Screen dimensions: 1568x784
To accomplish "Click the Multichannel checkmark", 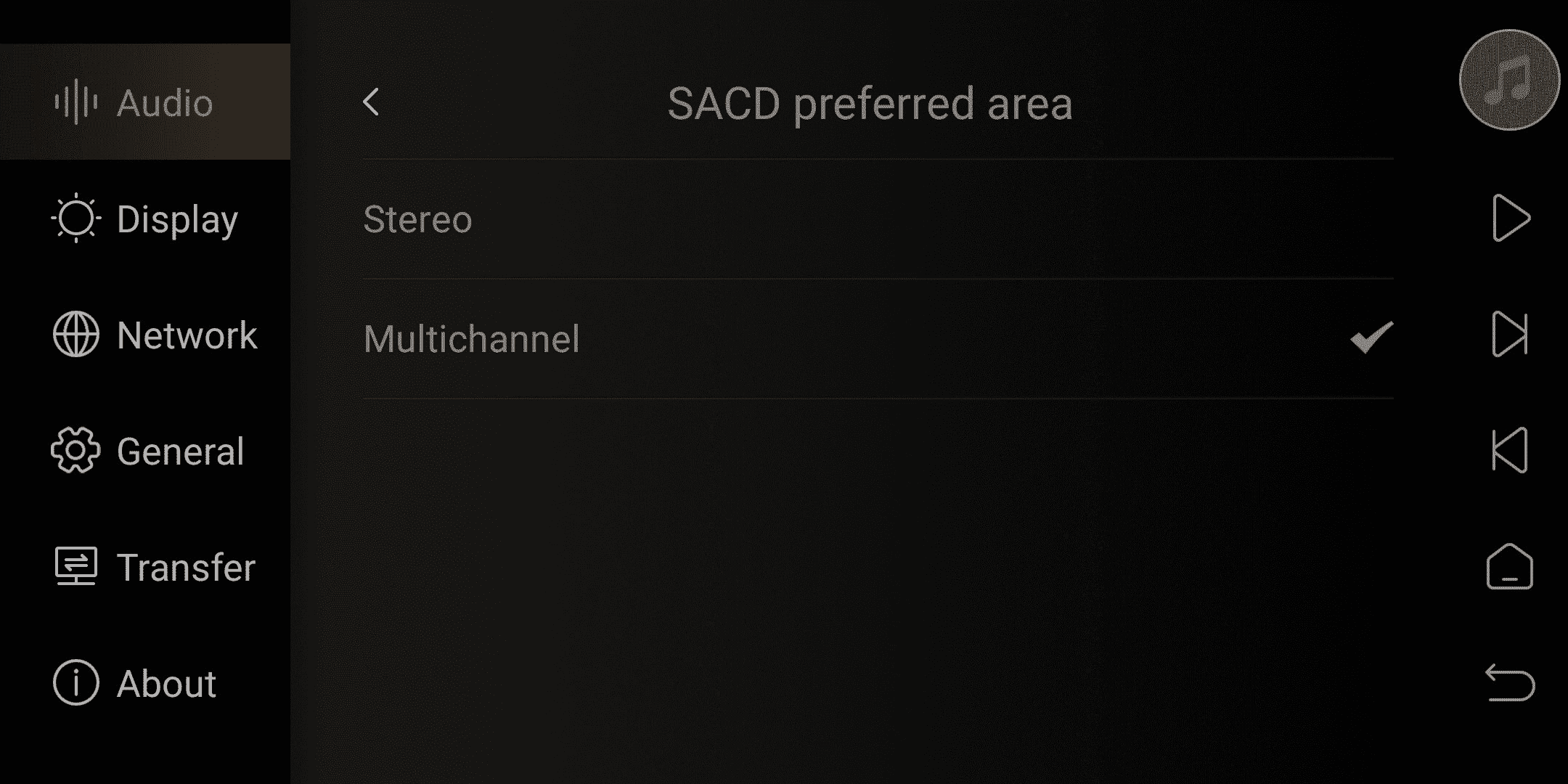I will [x=1371, y=338].
